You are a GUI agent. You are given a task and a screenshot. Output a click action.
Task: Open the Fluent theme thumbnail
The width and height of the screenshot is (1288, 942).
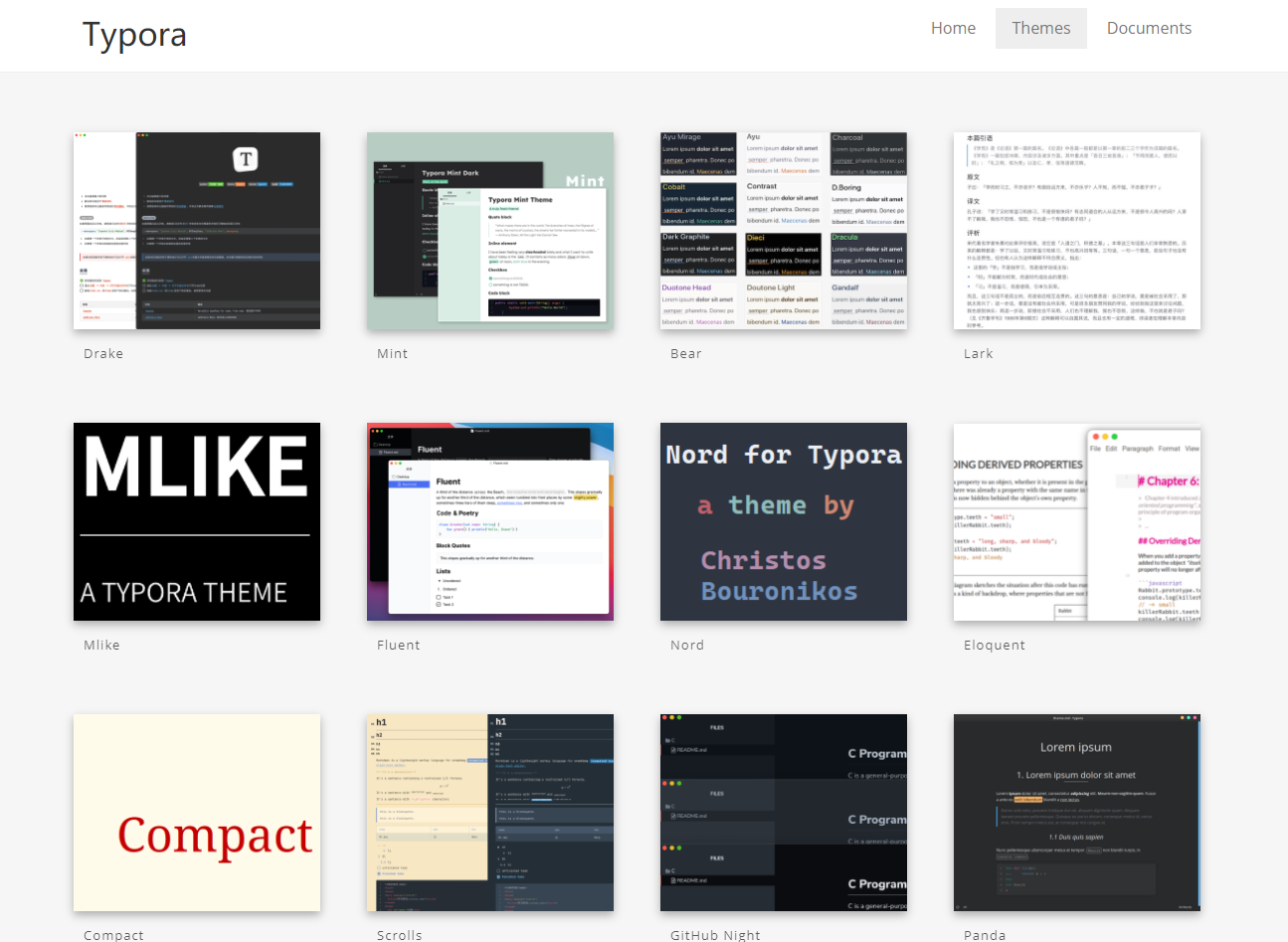click(x=490, y=521)
